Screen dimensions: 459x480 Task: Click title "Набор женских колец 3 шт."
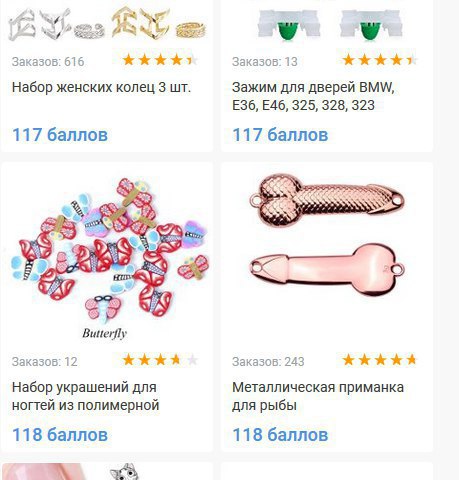101,88
